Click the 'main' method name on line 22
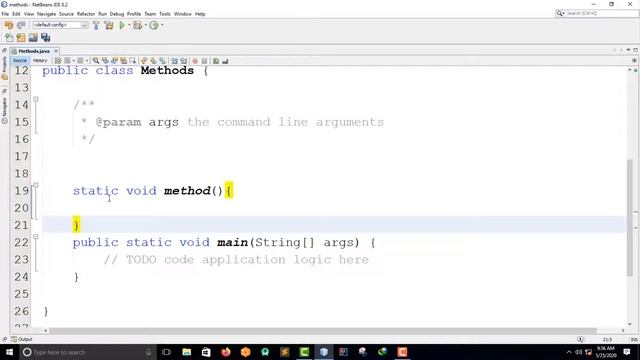Screen dimensions: 640x360 233,242
